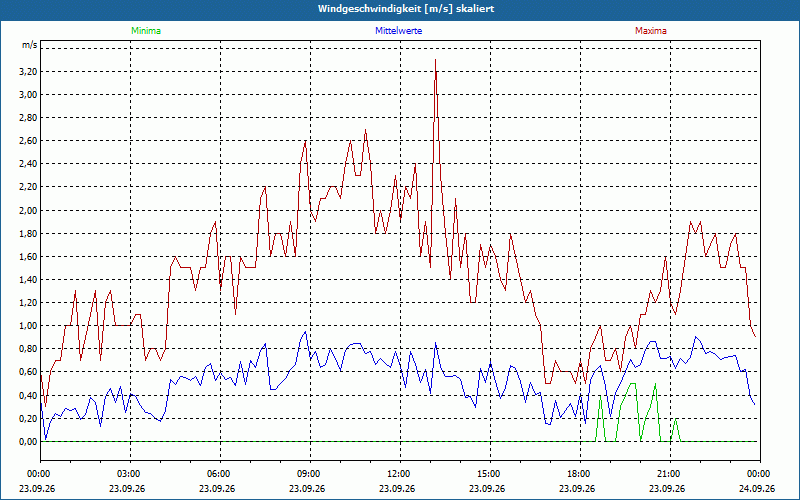Click the '03:00' time label on the x-axis

(x=131, y=474)
